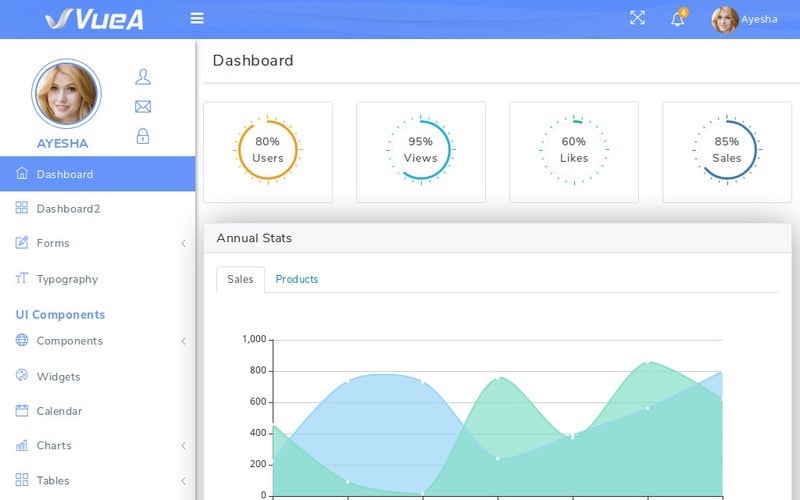Image resolution: width=800 pixels, height=500 pixels.
Task: Click the home icon beside Dashboard
Action: [x=21, y=173]
